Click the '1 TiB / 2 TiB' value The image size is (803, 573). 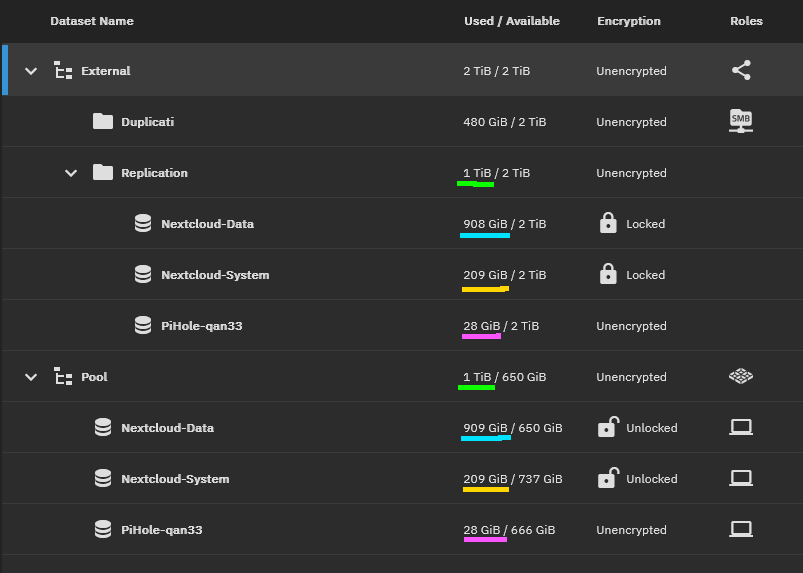497,173
